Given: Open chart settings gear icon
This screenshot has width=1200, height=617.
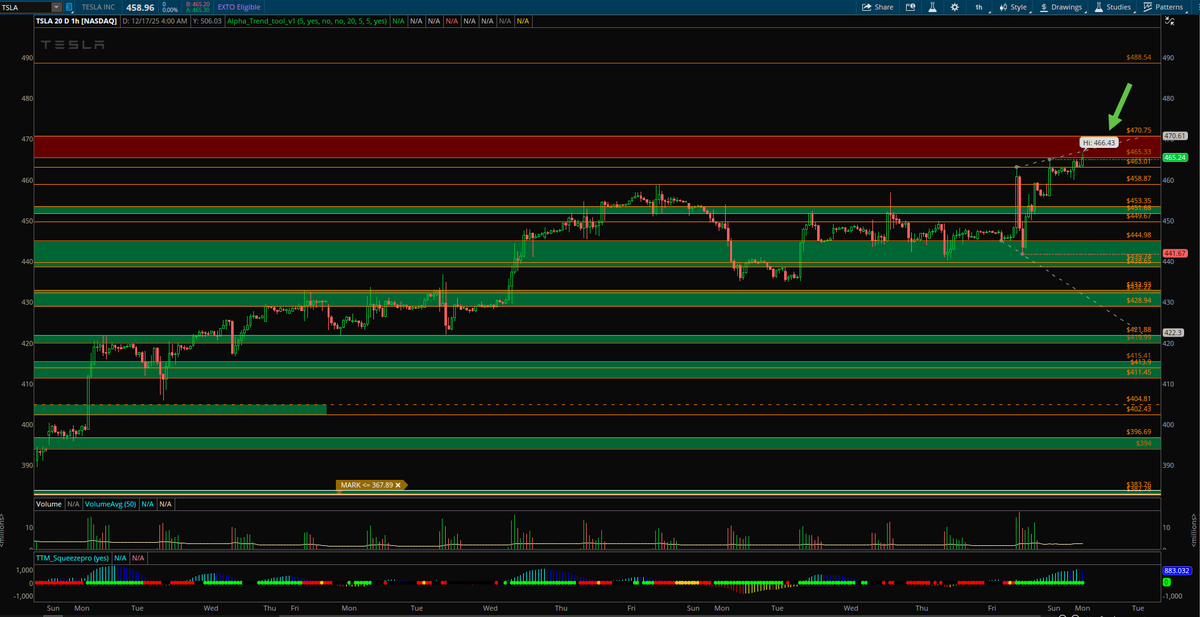Looking at the screenshot, I should point(954,7).
